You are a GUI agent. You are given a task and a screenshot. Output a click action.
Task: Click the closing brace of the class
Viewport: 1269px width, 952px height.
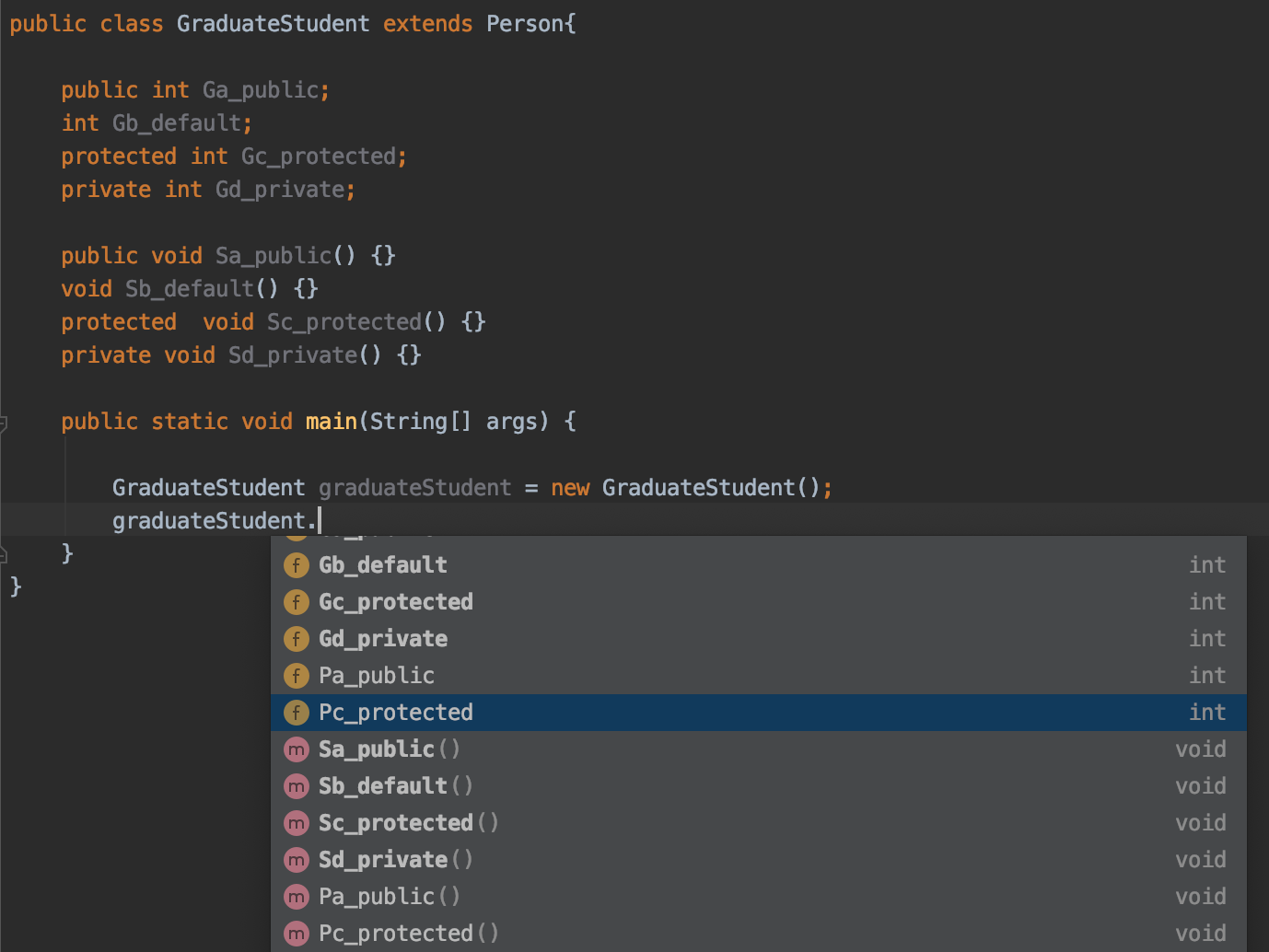(16, 586)
